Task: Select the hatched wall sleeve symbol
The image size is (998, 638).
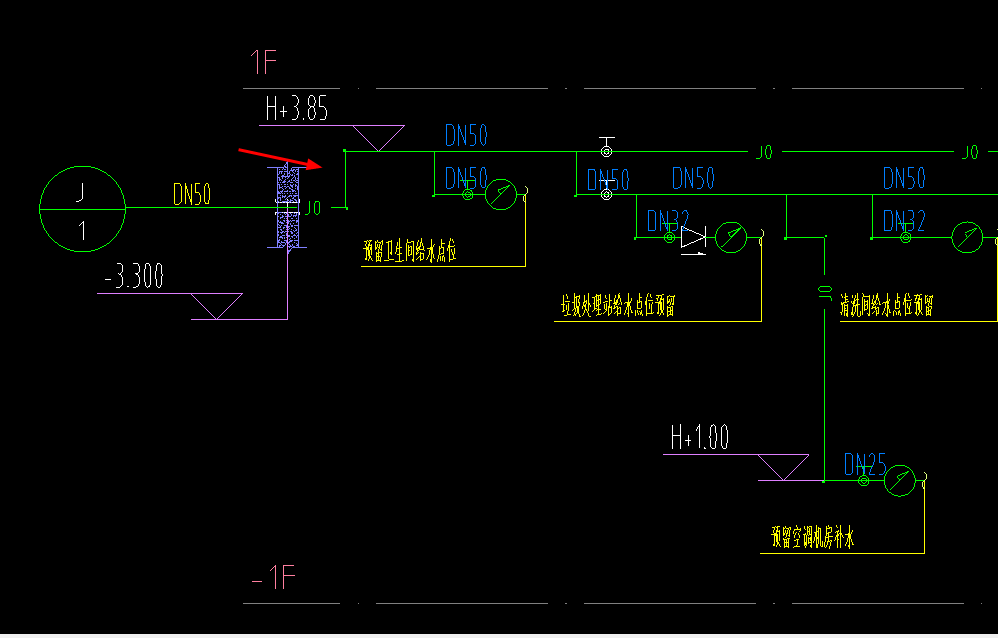Action: pyautogui.click(x=288, y=208)
